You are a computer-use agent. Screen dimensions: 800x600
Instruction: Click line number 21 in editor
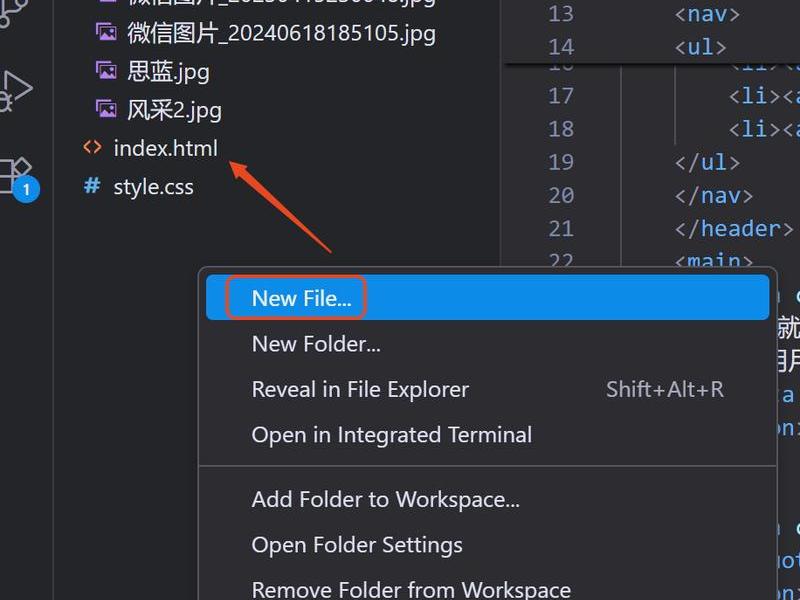tap(561, 229)
